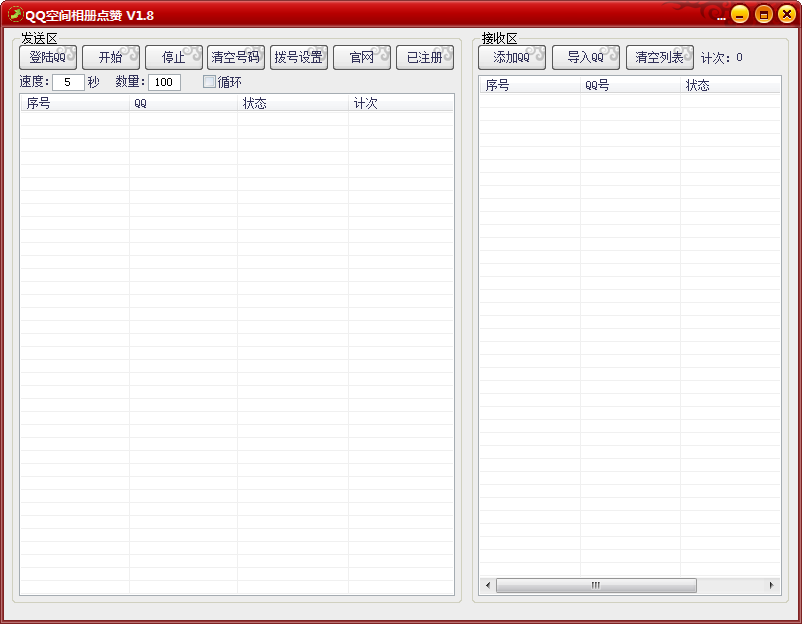Sort send list by 序号 column
Screen dimensions: 802x624
pos(75,103)
